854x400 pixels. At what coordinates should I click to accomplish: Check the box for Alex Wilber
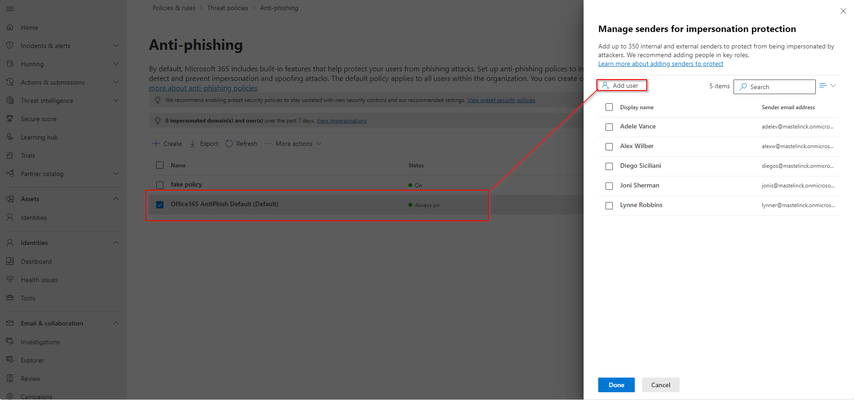coord(609,147)
